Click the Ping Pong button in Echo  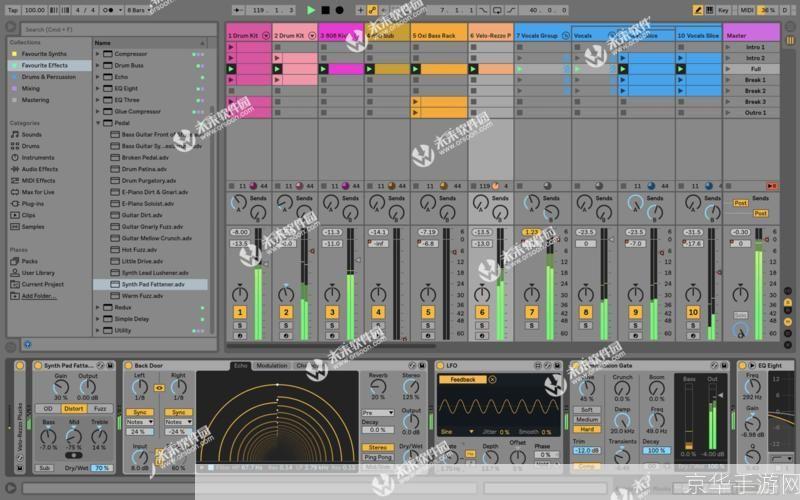tap(378, 457)
